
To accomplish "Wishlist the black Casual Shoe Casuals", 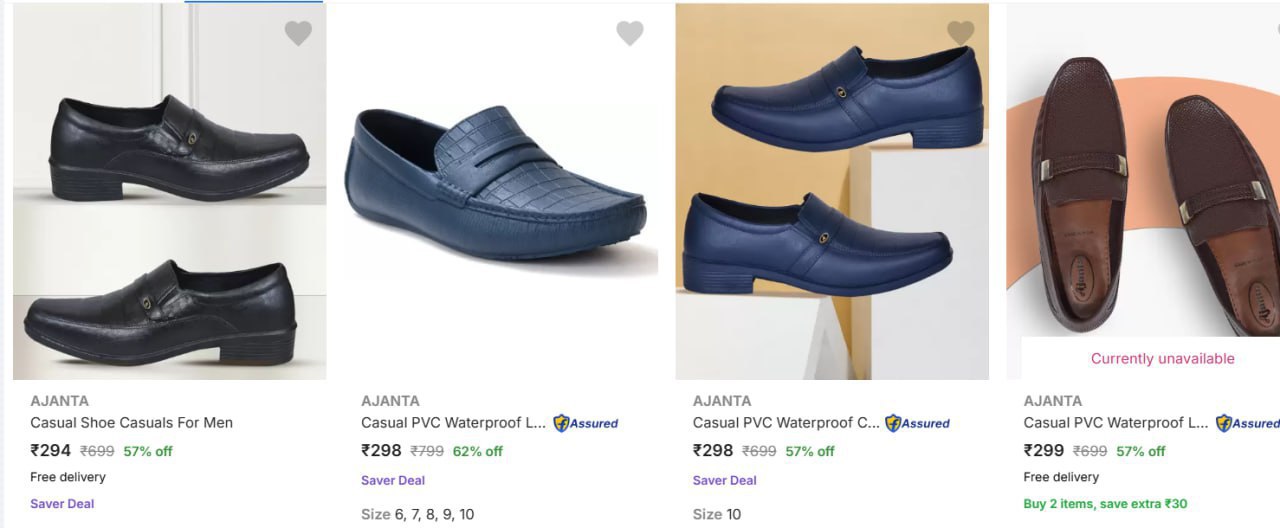I will click(x=298, y=34).
